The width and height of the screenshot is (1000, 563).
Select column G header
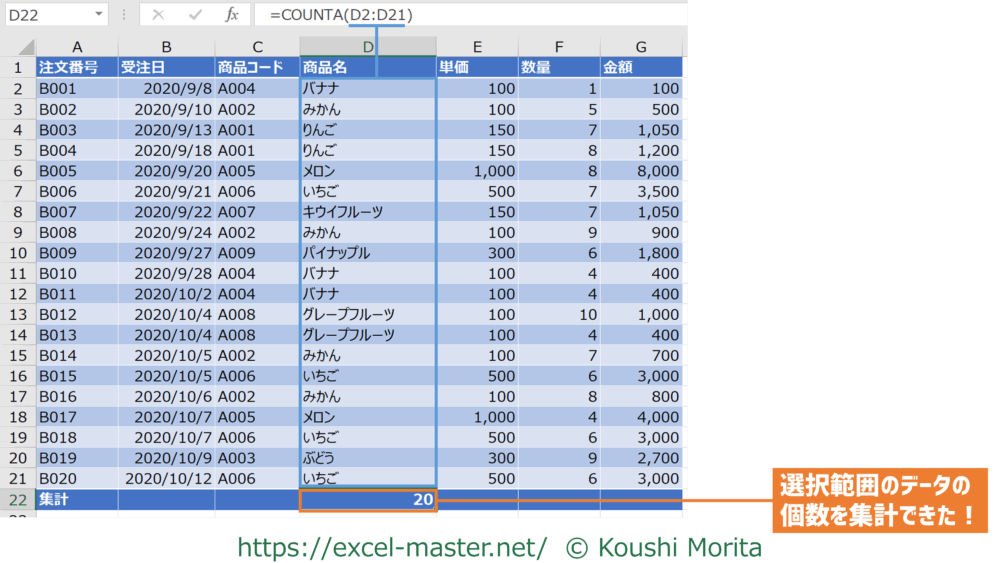pyautogui.click(x=640, y=47)
